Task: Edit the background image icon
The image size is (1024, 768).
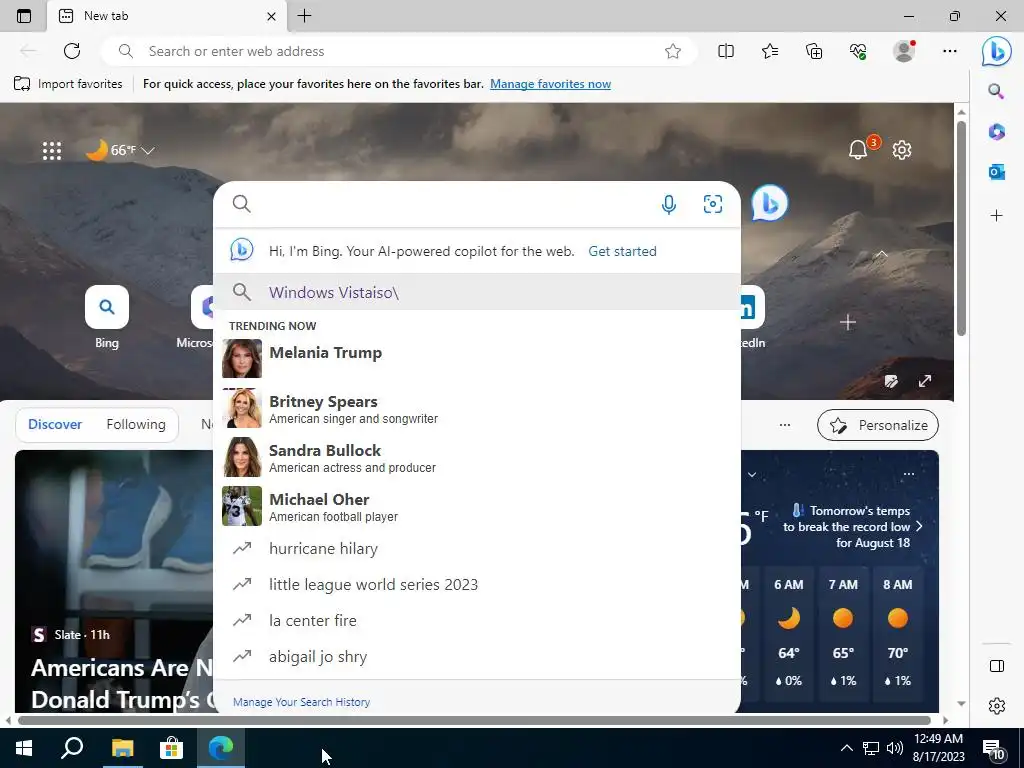Action: tap(891, 381)
